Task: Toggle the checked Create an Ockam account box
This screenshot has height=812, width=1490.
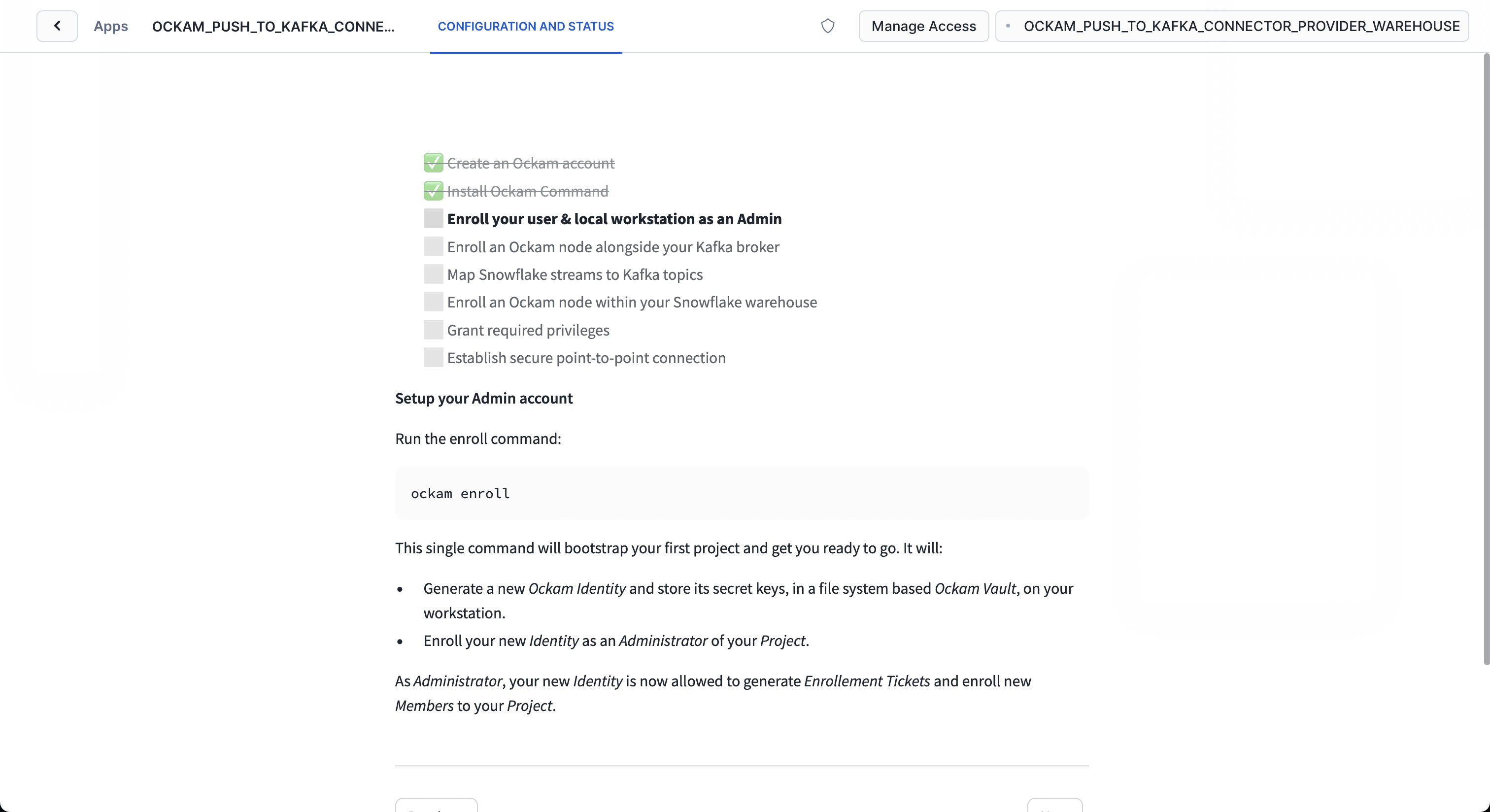Action: pyautogui.click(x=433, y=163)
